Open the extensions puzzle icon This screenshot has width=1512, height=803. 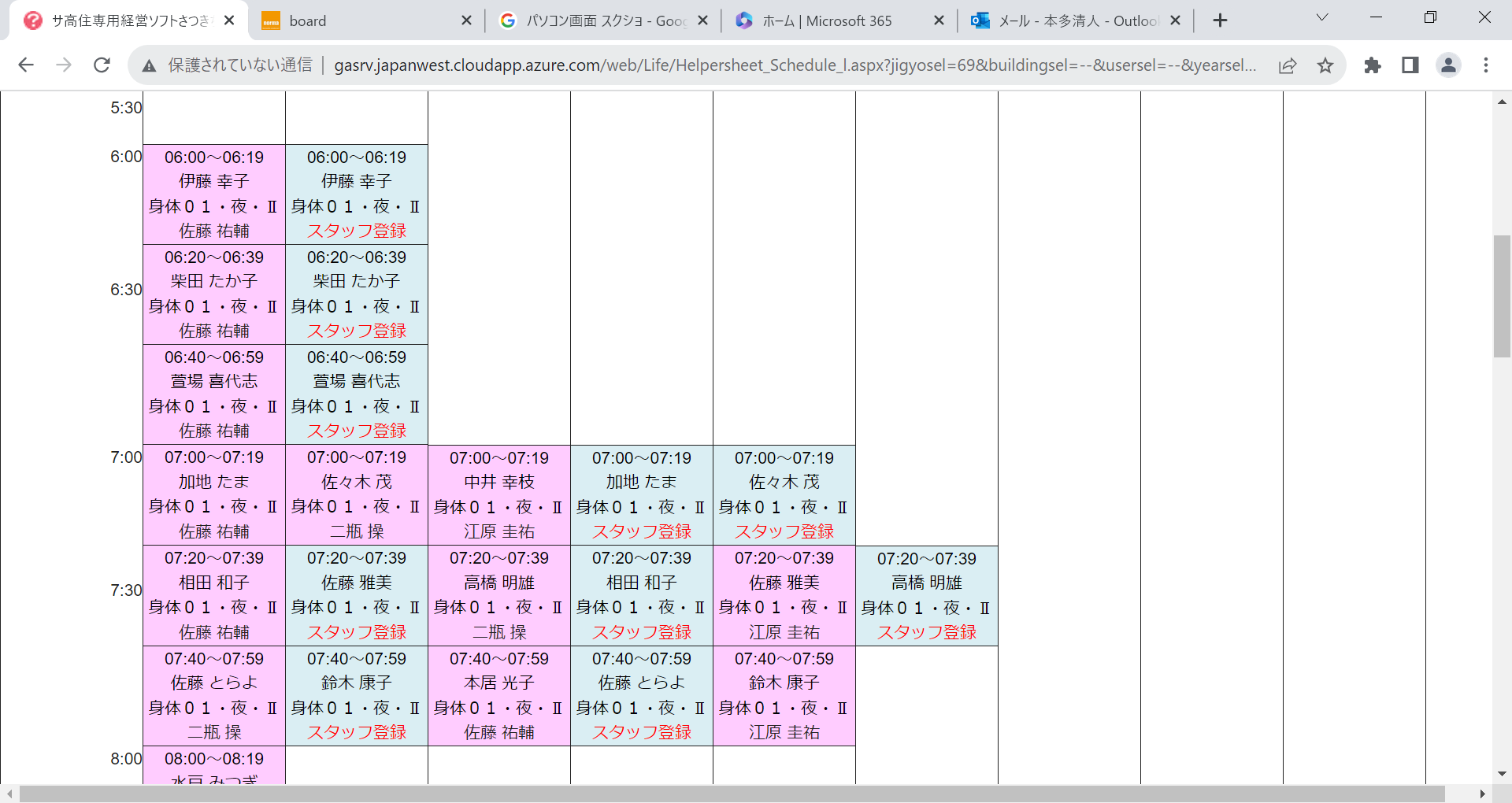(x=1373, y=65)
